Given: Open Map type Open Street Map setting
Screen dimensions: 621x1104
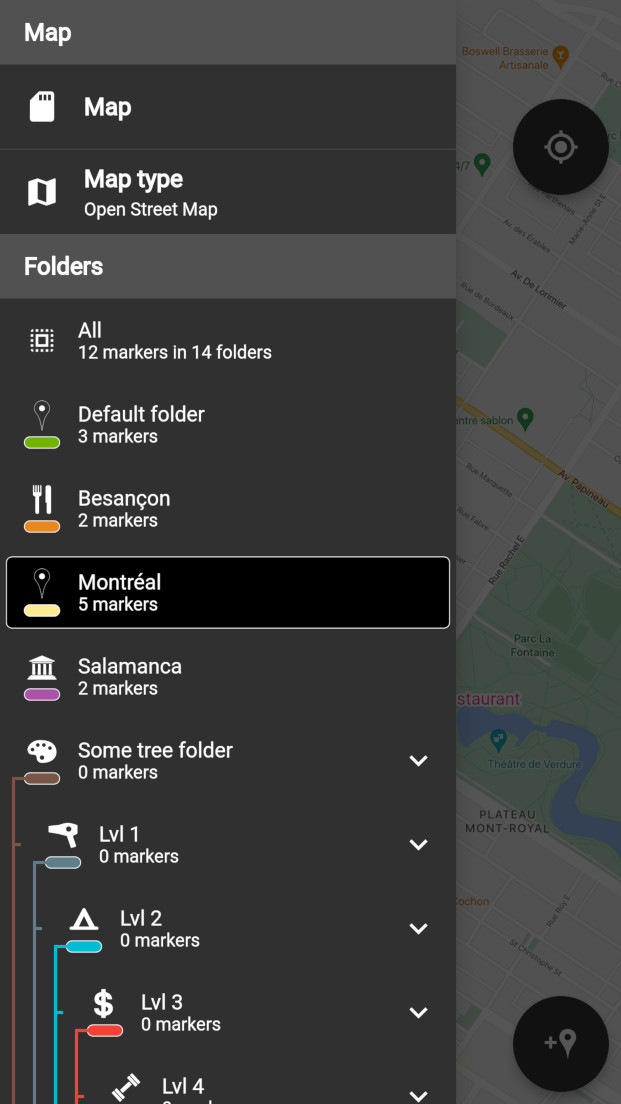Looking at the screenshot, I should point(227,192).
